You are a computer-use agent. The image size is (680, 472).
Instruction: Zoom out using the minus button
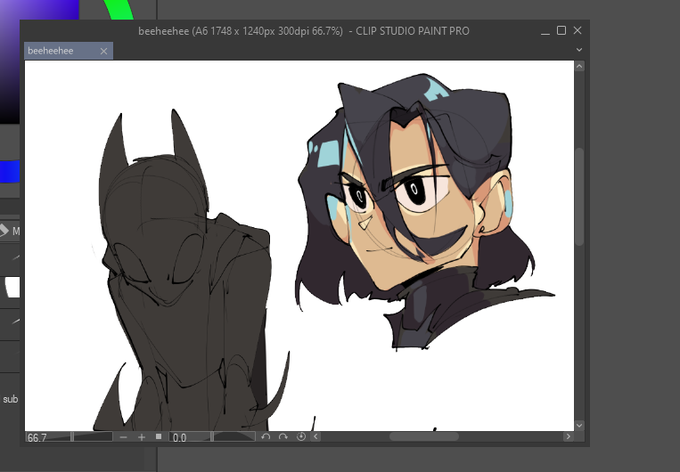tap(123, 437)
